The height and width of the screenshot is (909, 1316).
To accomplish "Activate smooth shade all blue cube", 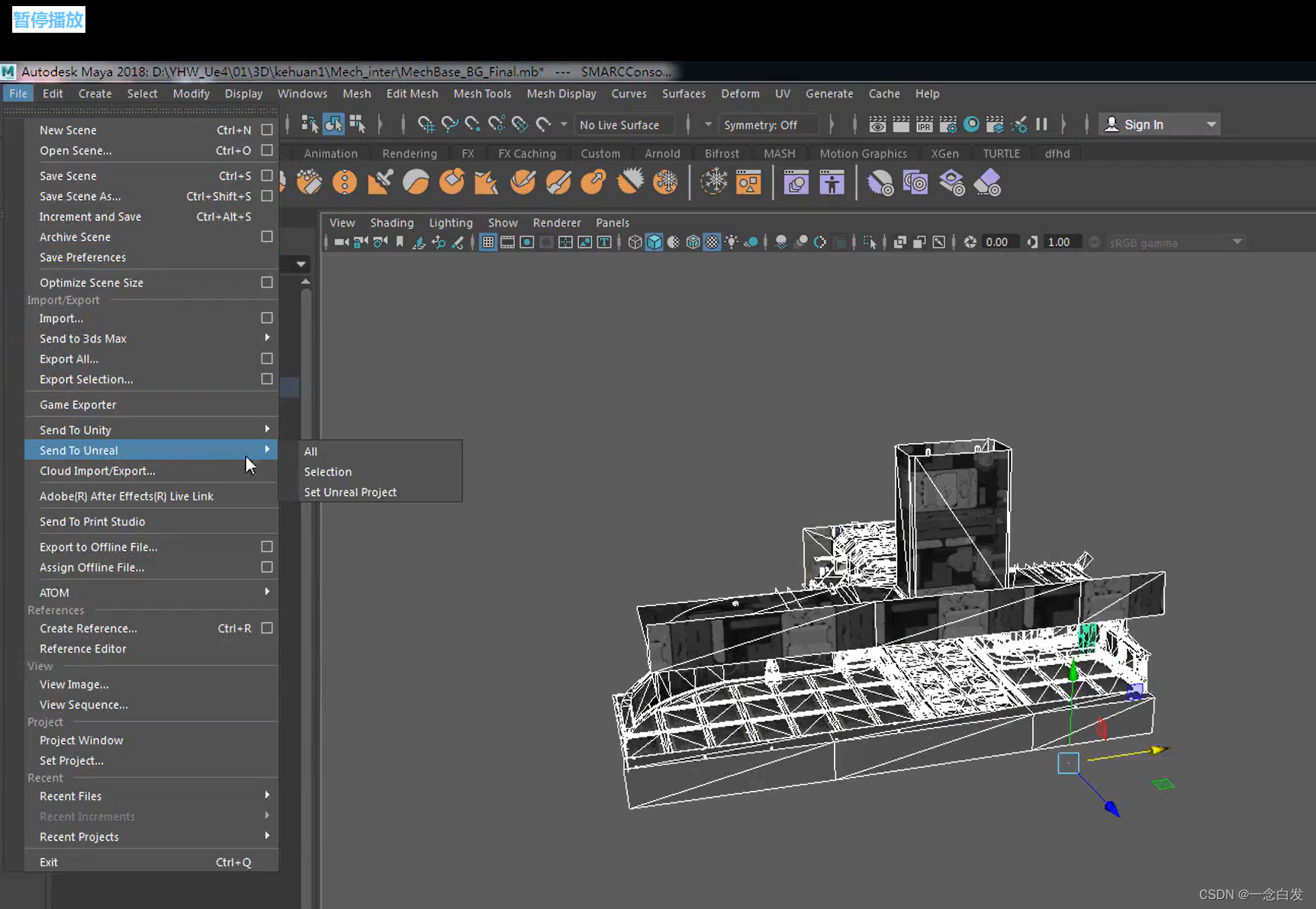I will pos(654,243).
